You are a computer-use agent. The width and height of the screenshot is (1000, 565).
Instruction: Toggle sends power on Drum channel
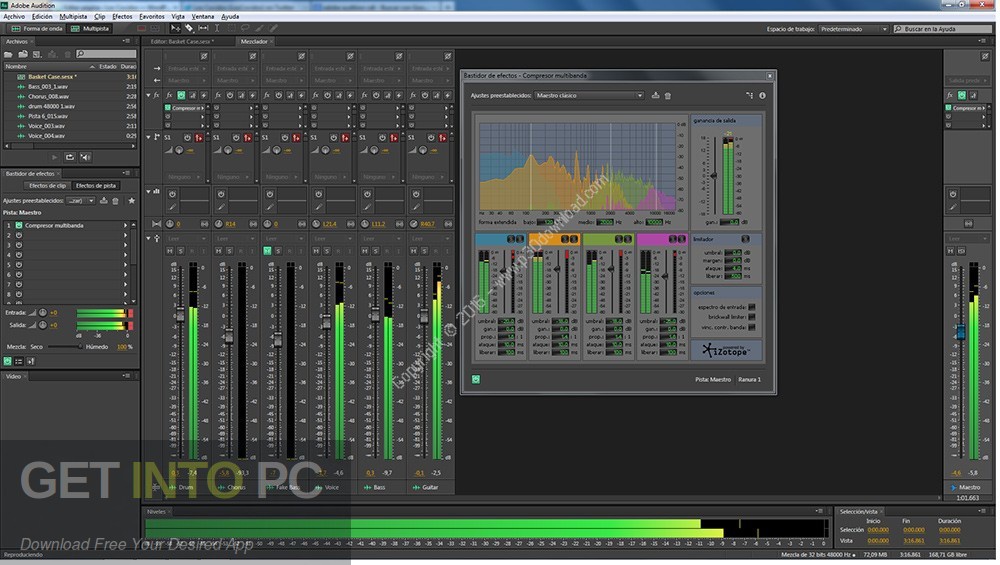click(187, 138)
